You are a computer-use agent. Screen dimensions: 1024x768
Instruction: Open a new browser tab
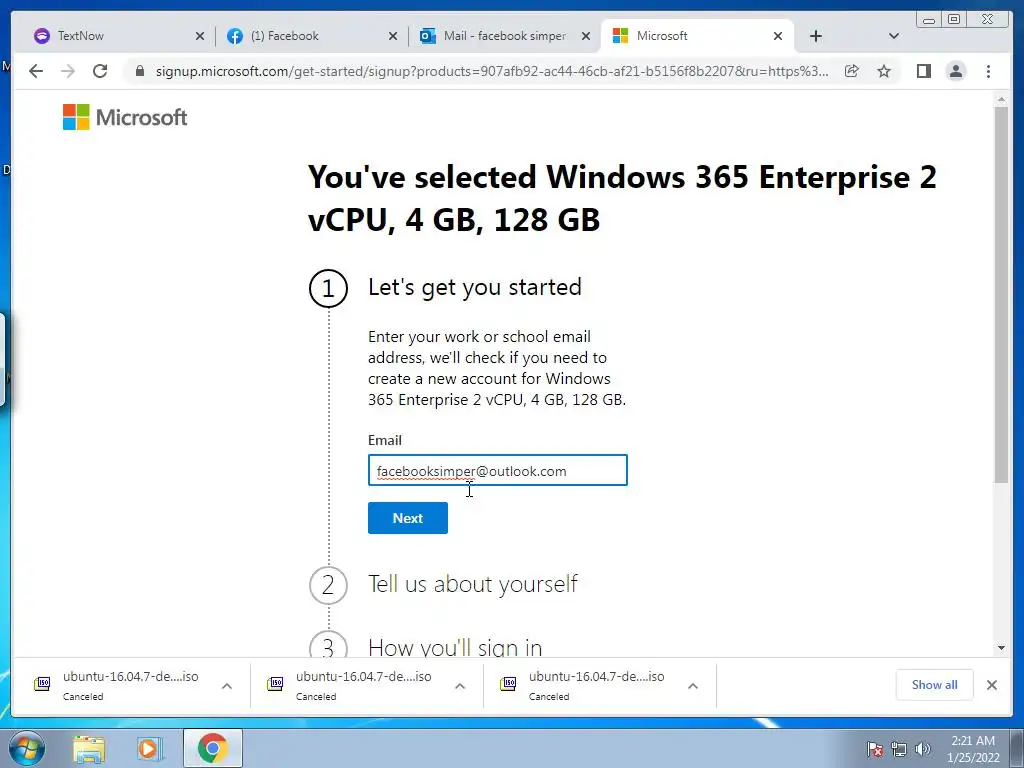[x=816, y=36]
